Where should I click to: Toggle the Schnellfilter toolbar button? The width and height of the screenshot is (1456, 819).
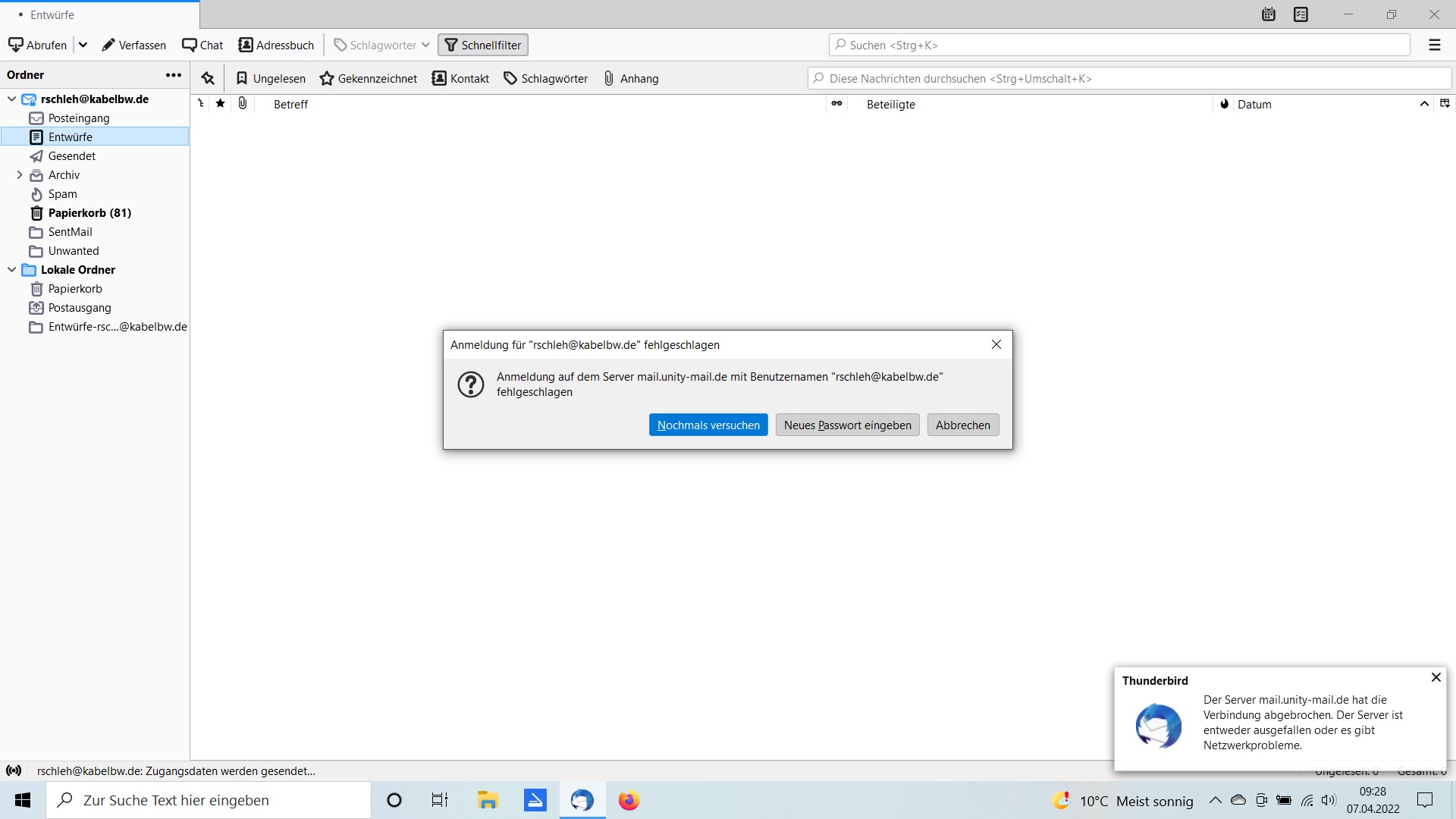(483, 45)
